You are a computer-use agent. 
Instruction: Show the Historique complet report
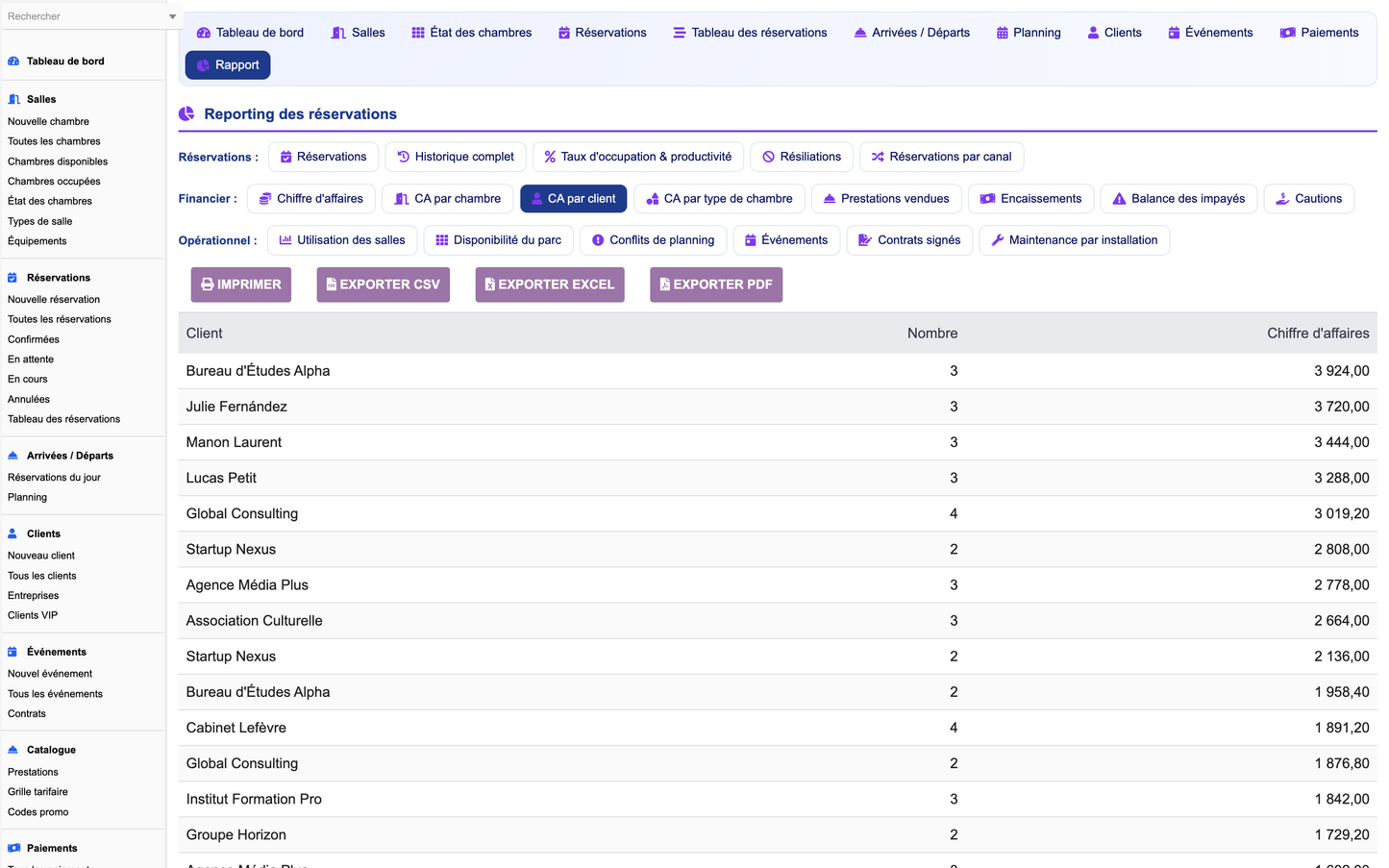(456, 157)
